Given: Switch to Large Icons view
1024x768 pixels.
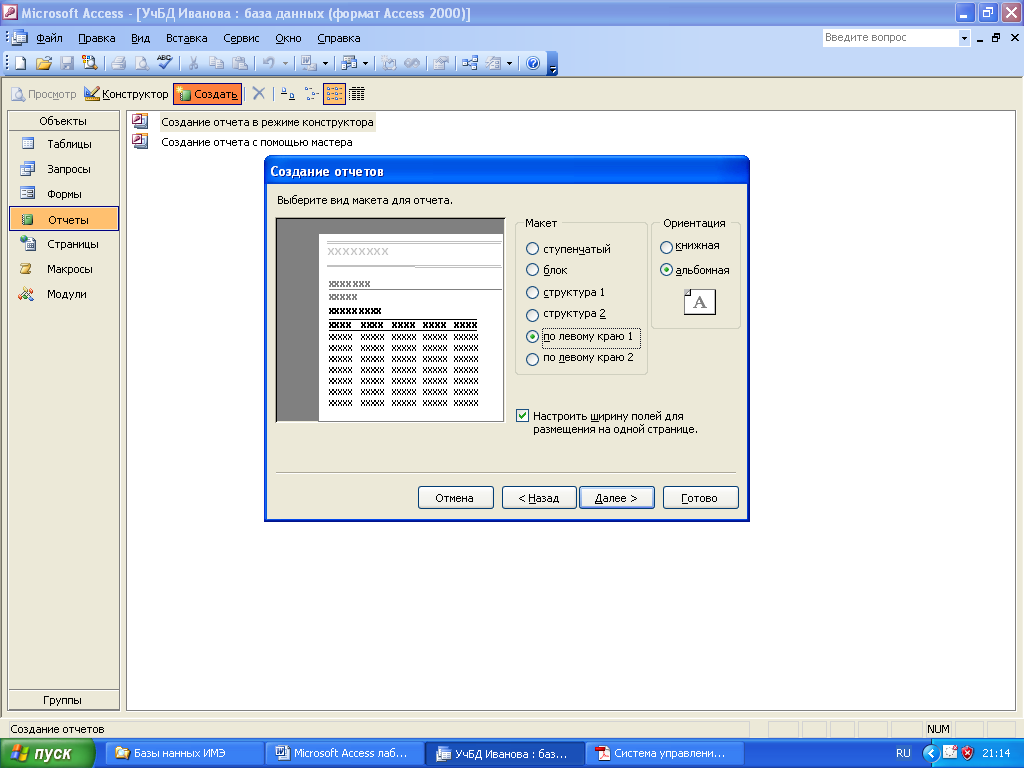Looking at the screenshot, I should (x=288, y=94).
